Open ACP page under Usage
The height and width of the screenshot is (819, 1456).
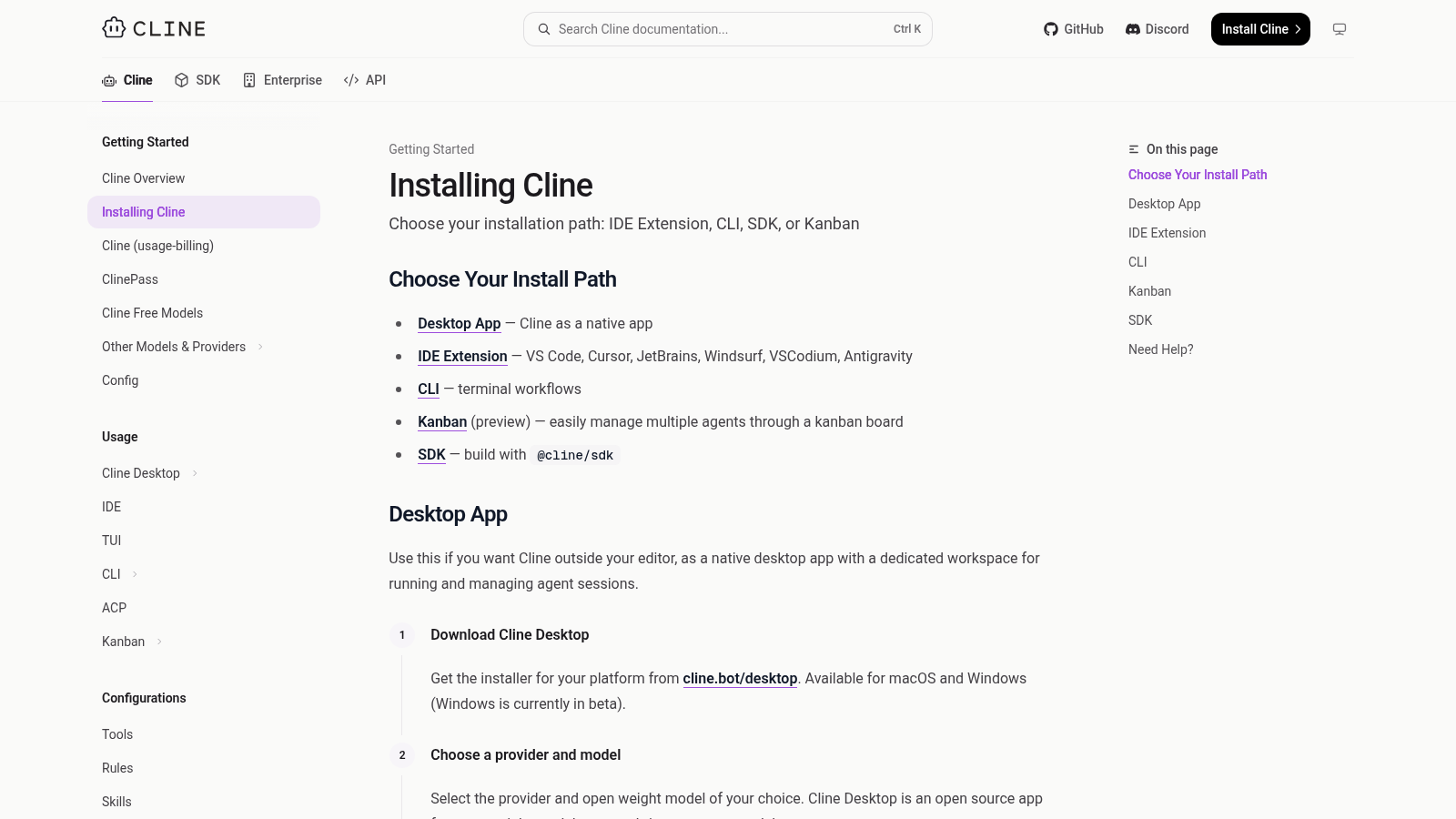(x=204, y=608)
